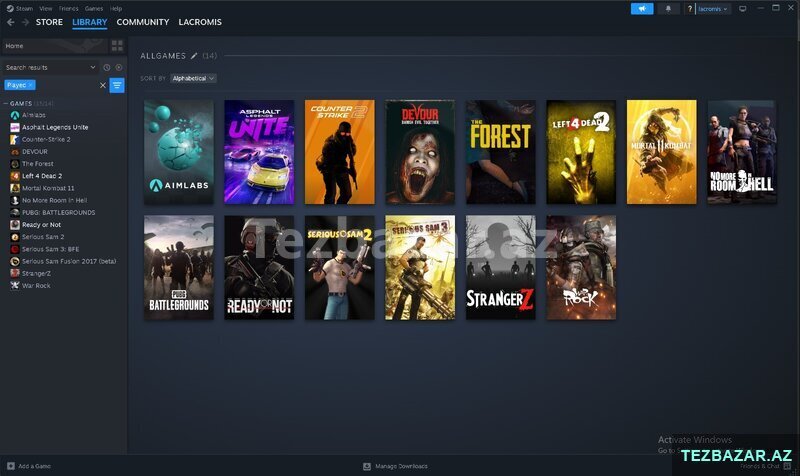Screen dimensions: 800x476
Task: Click the back navigation arrow
Action: coord(11,22)
